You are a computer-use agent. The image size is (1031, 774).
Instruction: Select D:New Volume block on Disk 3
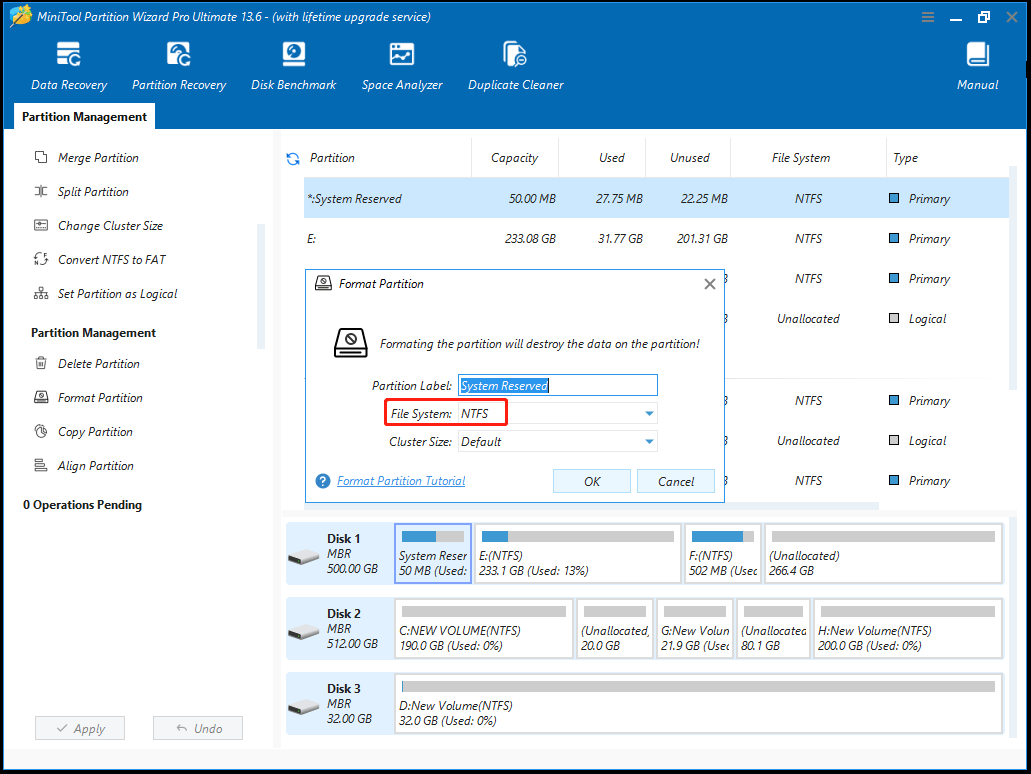pos(698,704)
